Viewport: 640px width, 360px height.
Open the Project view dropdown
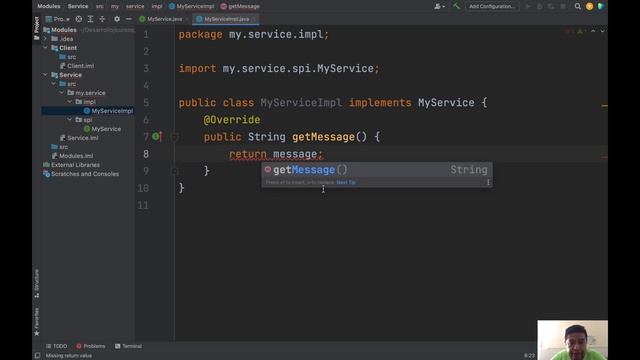(58, 19)
